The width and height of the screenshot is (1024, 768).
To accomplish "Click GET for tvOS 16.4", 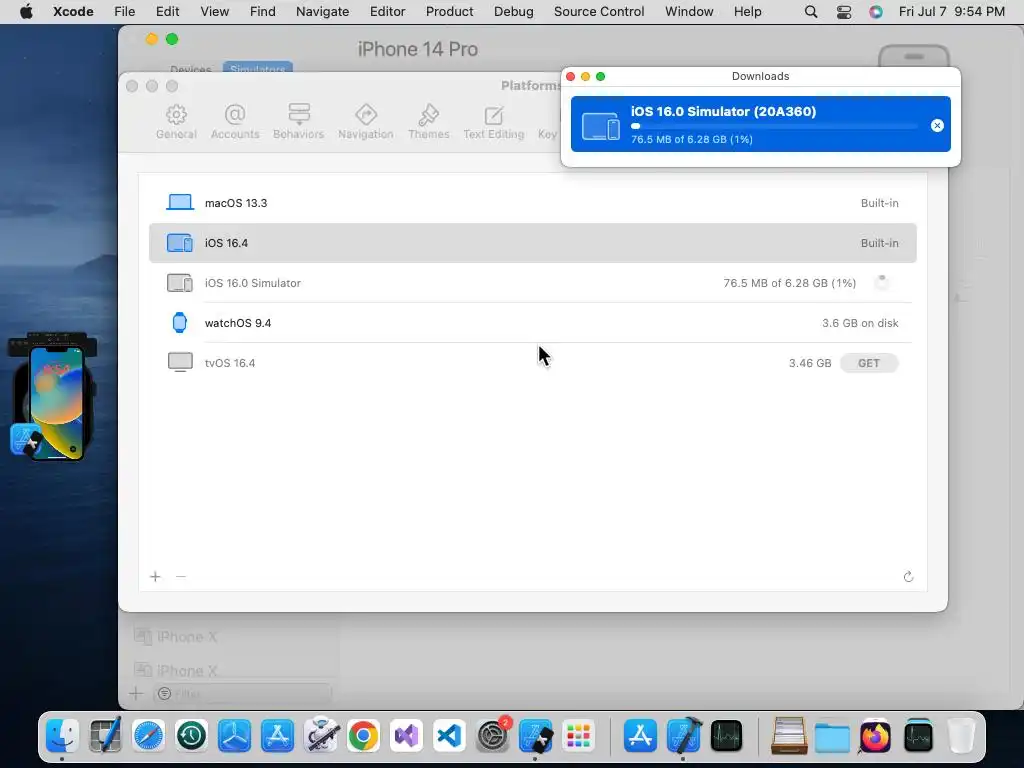I will [x=869, y=363].
